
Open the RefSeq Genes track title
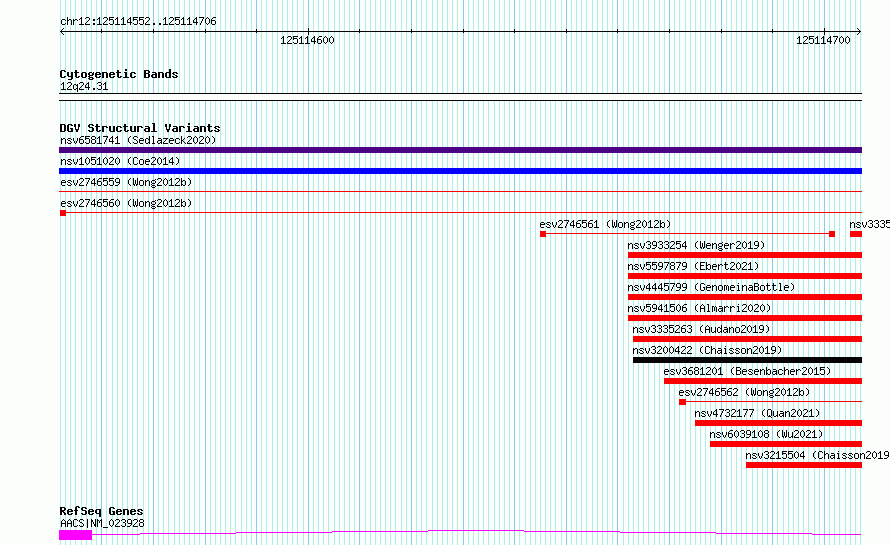(x=101, y=512)
